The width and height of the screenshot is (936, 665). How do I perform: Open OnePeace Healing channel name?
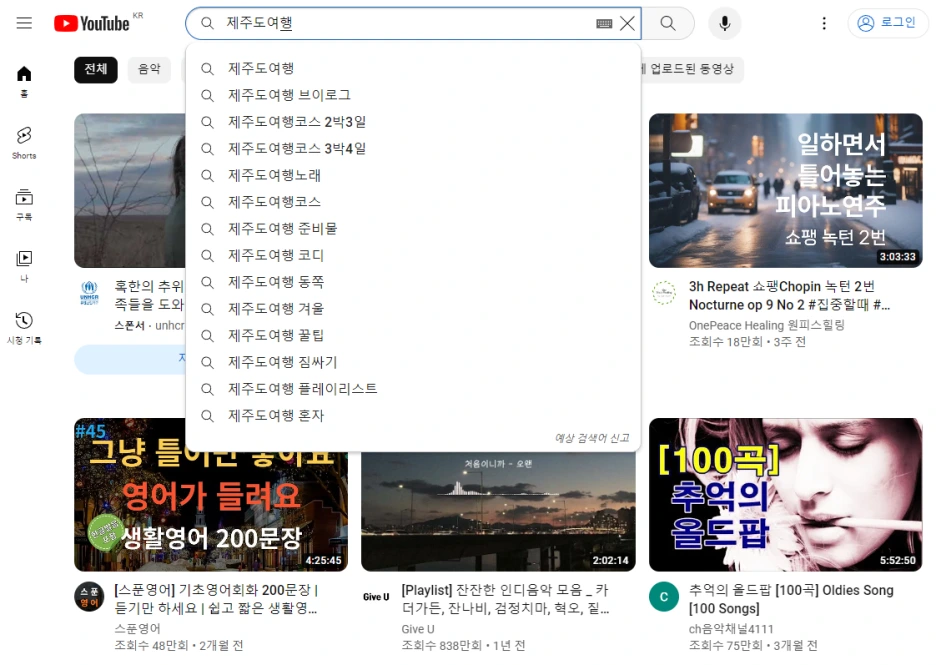(x=766, y=325)
